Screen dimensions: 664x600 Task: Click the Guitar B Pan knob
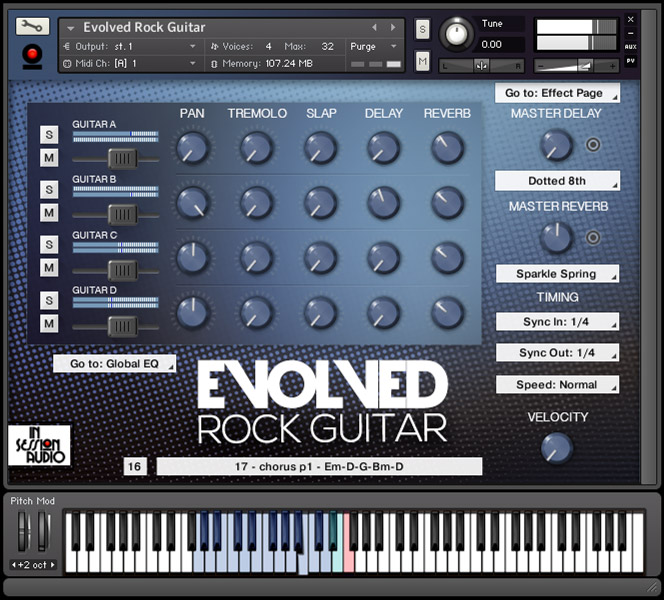tap(193, 202)
